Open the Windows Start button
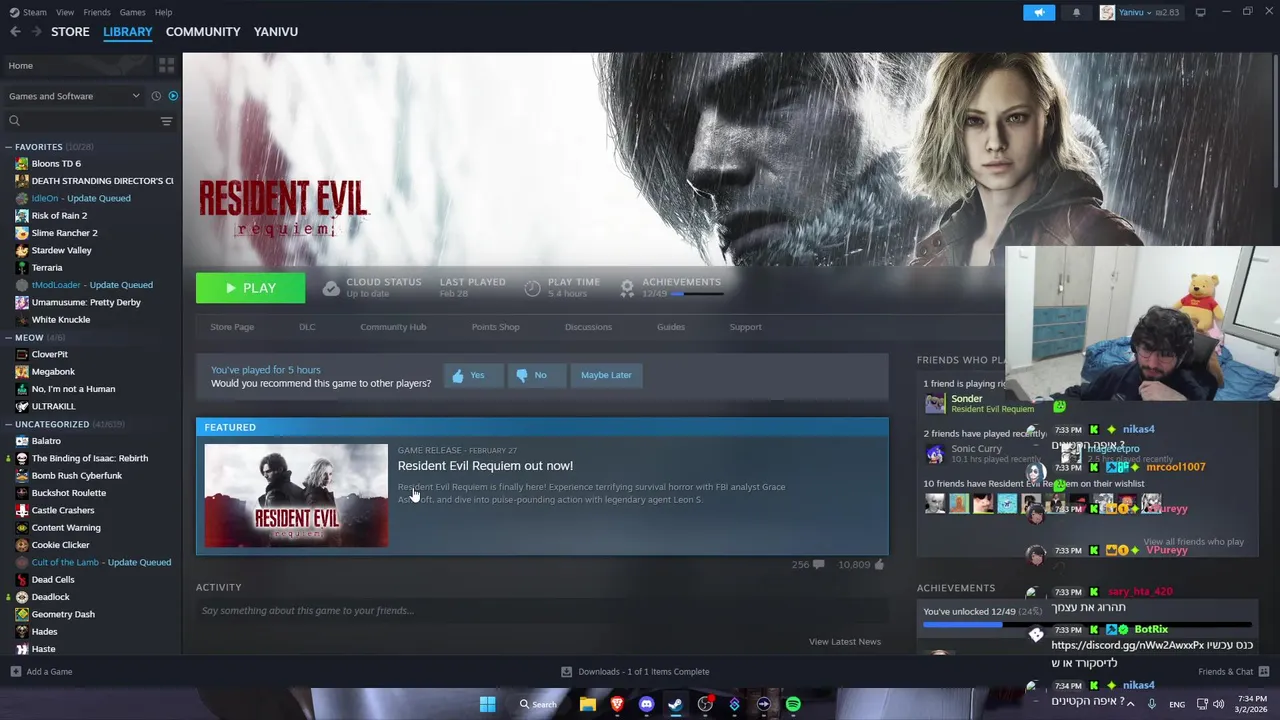This screenshot has height=720, width=1280. point(487,704)
